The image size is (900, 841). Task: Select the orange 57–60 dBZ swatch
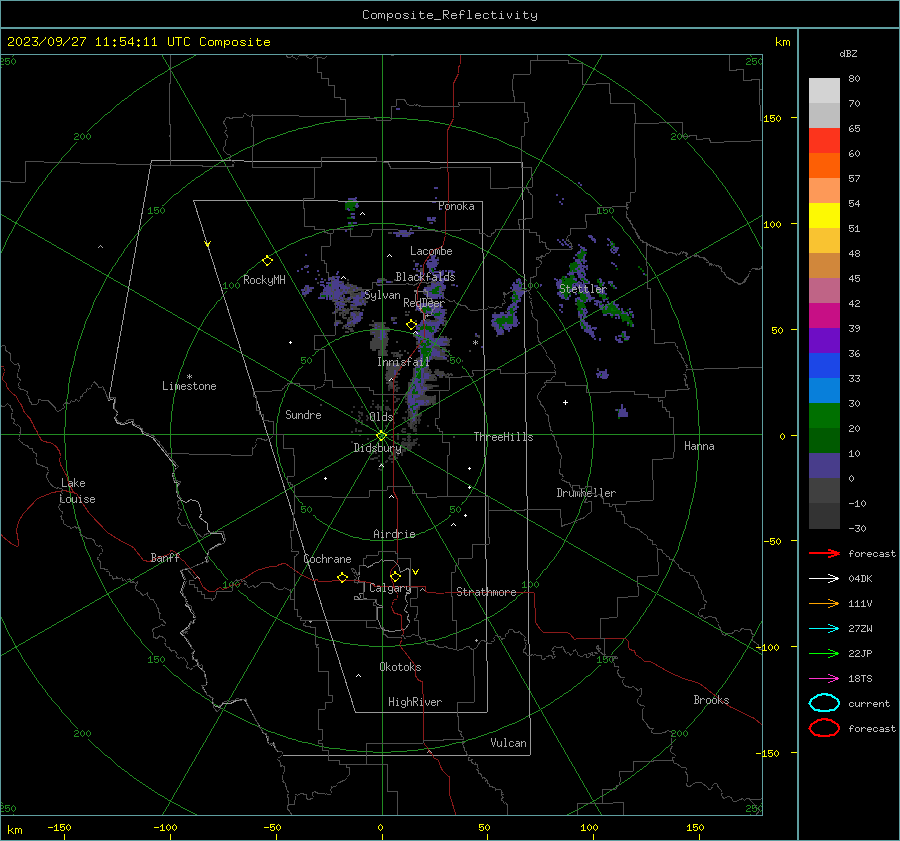[x=824, y=166]
